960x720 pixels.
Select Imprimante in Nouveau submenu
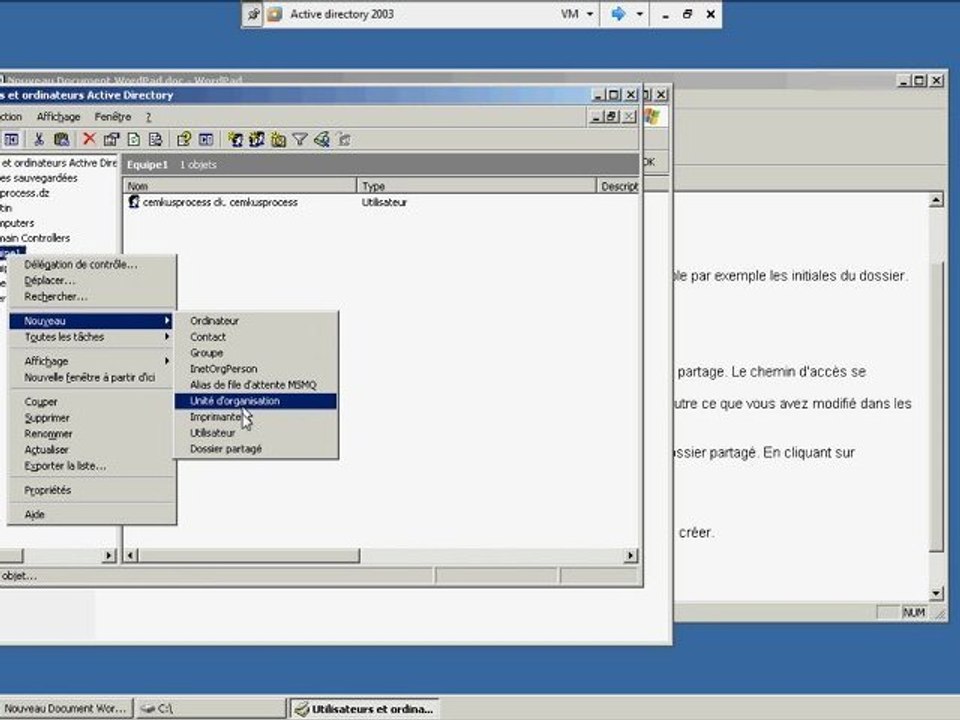tap(256, 416)
